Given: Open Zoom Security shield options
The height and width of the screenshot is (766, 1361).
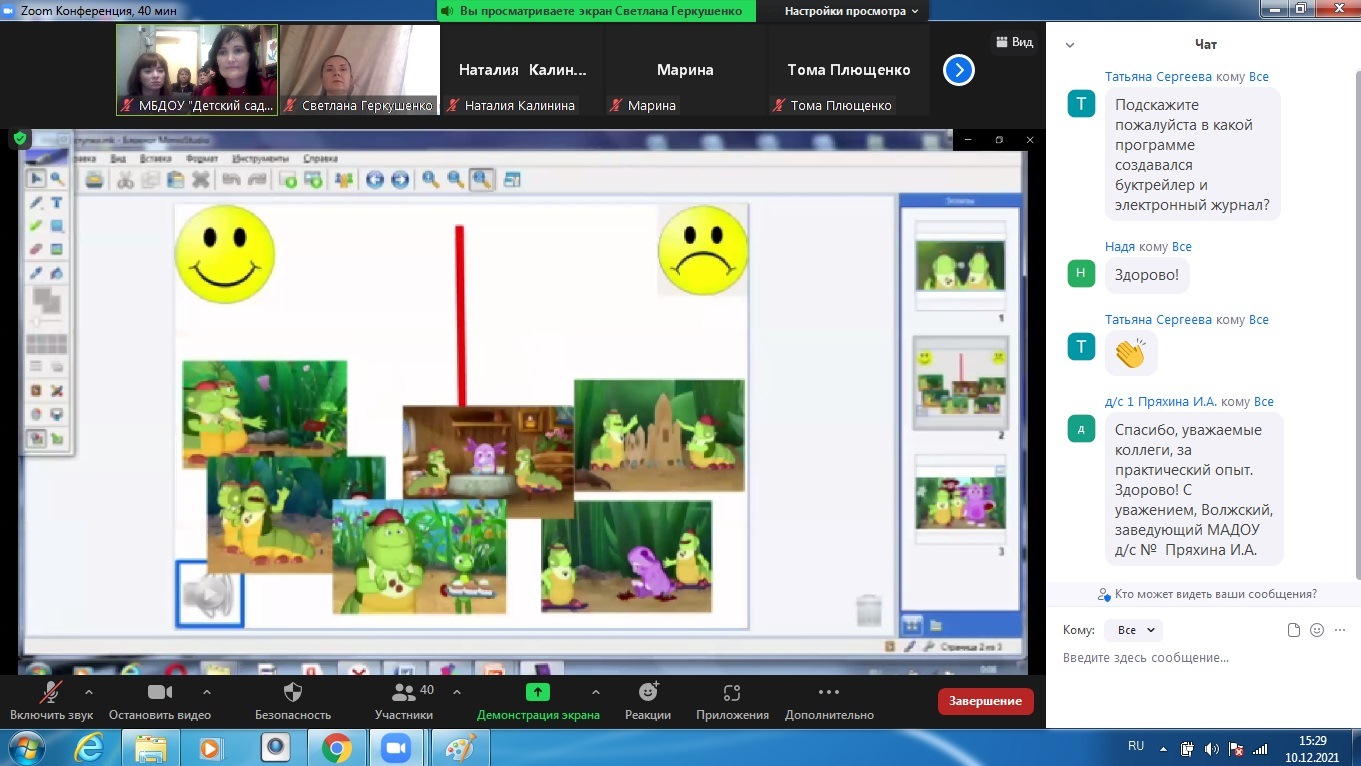Looking at the screenshot, I should [x=293, y=700].
